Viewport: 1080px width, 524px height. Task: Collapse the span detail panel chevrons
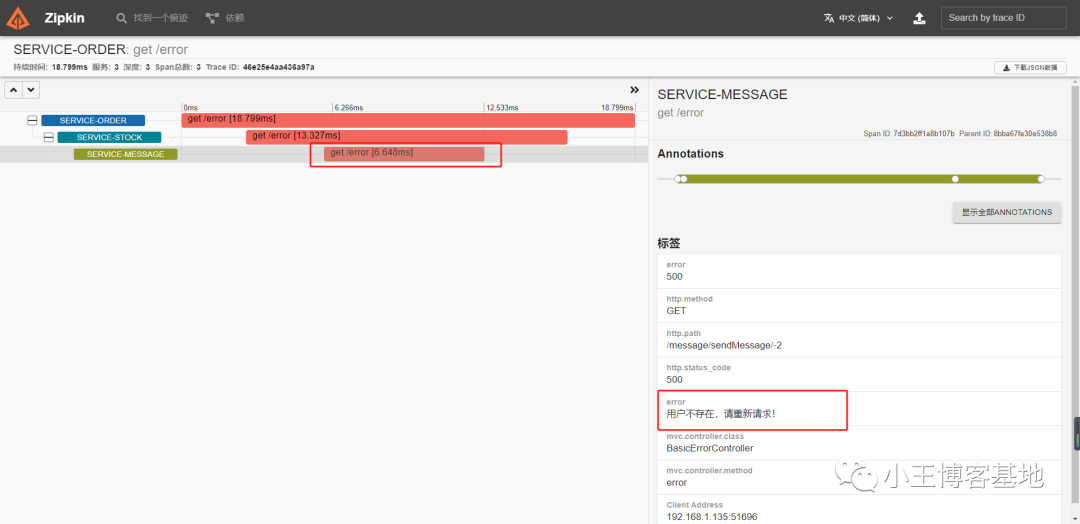click(x=634, y=90)
